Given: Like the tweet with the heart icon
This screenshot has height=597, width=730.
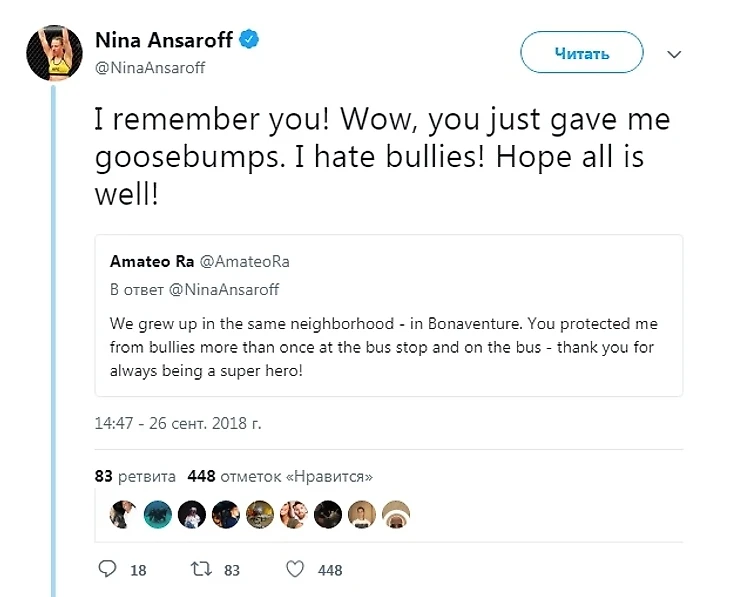Looking at the screenshot, I should (x=295, y=569).
